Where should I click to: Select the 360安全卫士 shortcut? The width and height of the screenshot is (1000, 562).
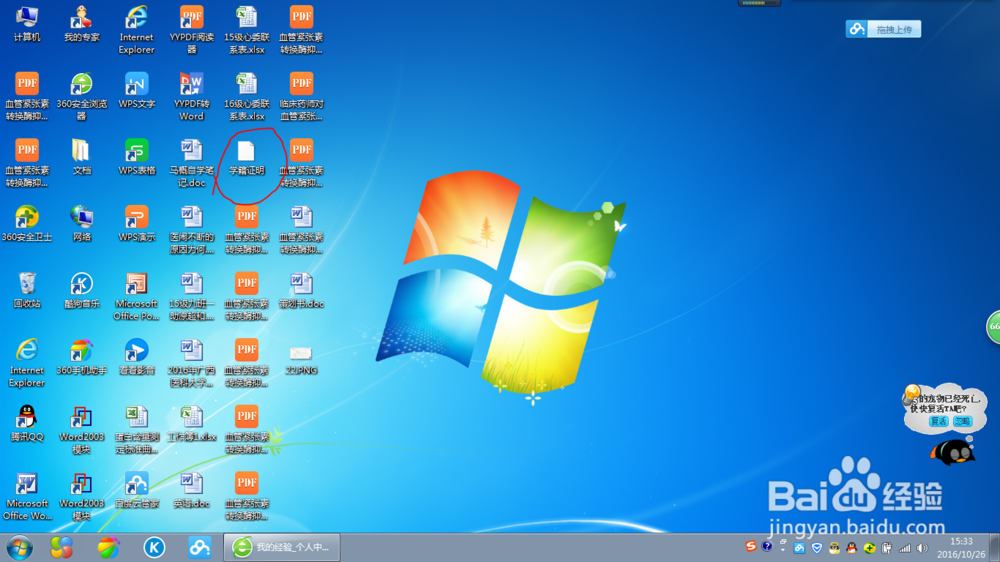(x=27, y=224)
